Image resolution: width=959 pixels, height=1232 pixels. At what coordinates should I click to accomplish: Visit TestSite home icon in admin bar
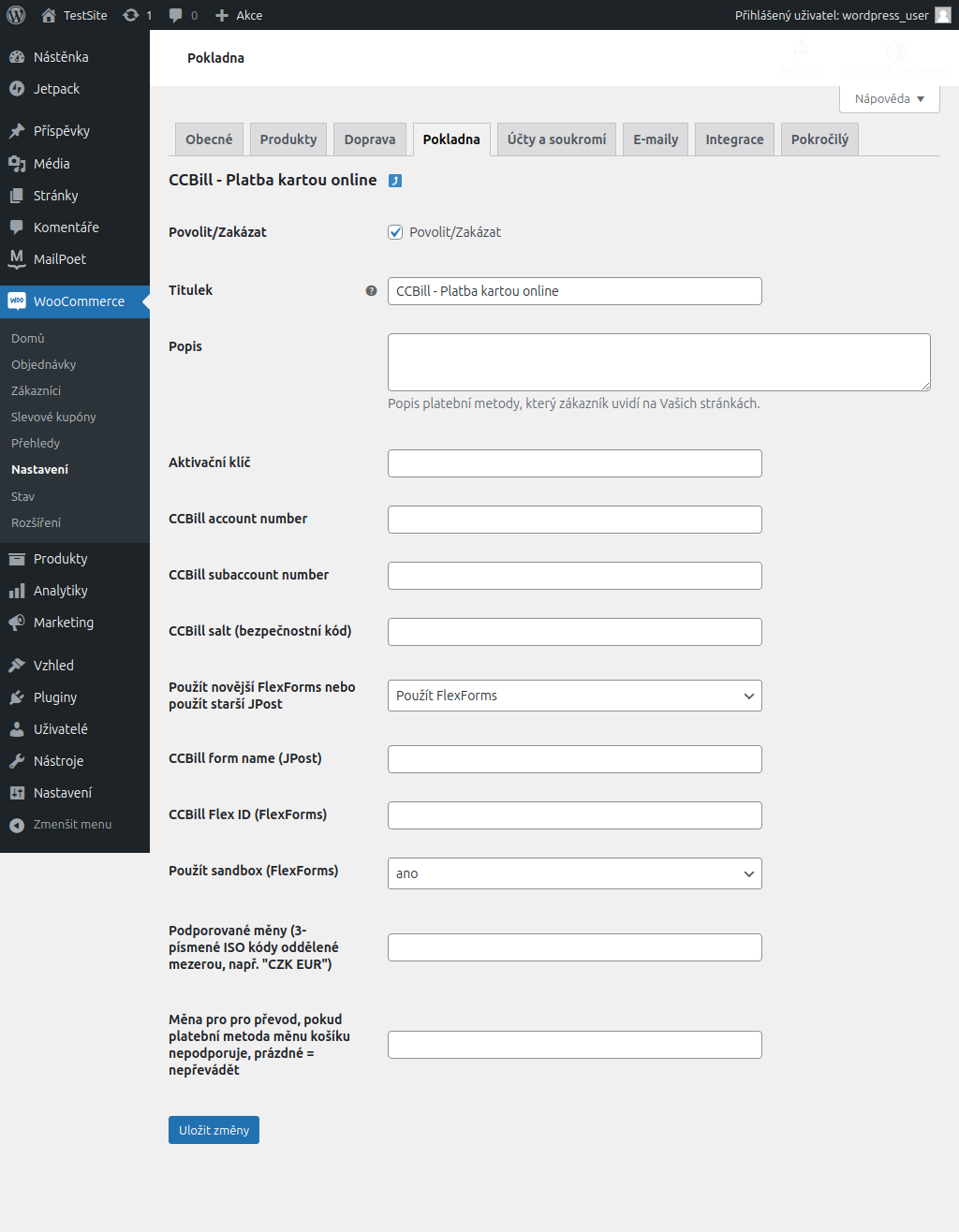tap(49, 15)
